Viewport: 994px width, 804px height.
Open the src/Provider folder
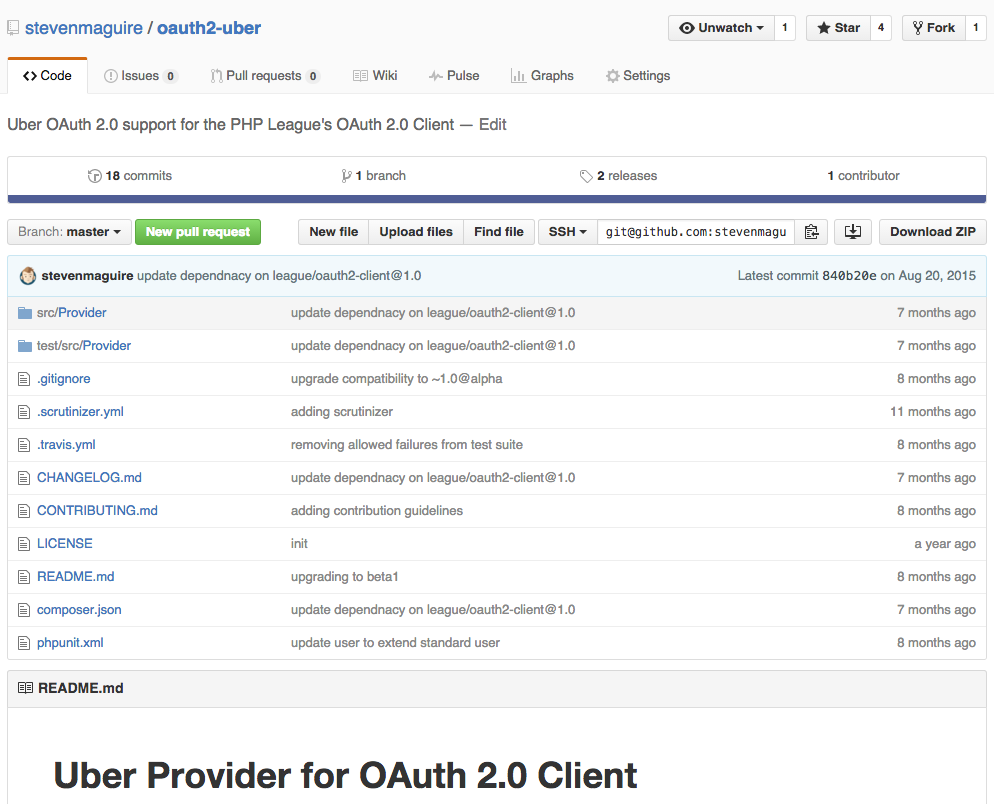72,313
